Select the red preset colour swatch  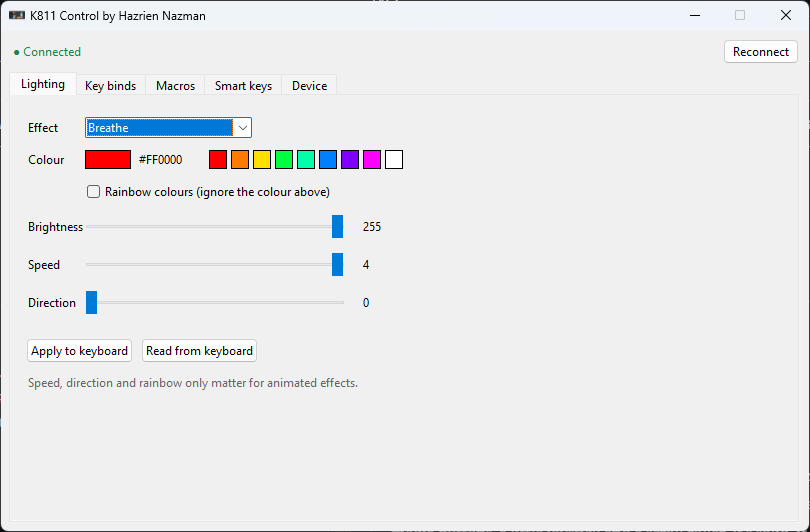click(x=218, y=160)
